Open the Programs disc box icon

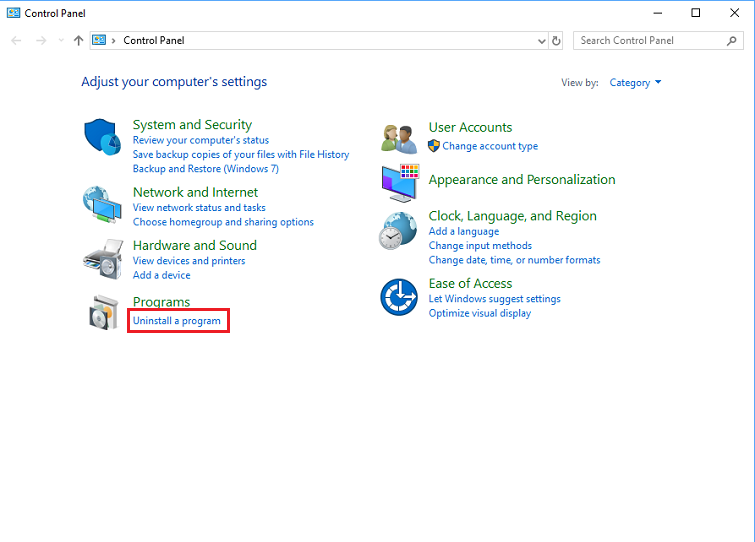tap(102, 312)
